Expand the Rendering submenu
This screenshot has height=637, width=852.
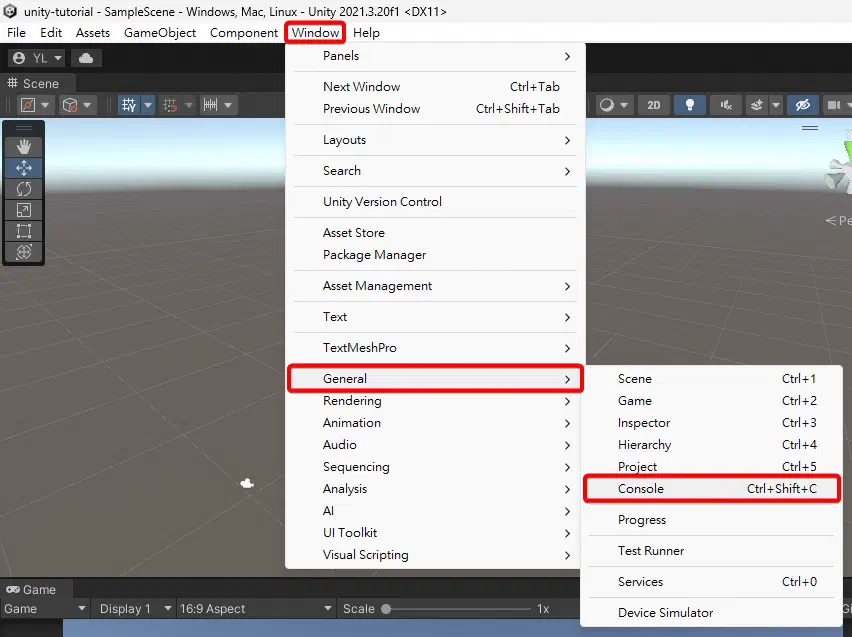435,401
